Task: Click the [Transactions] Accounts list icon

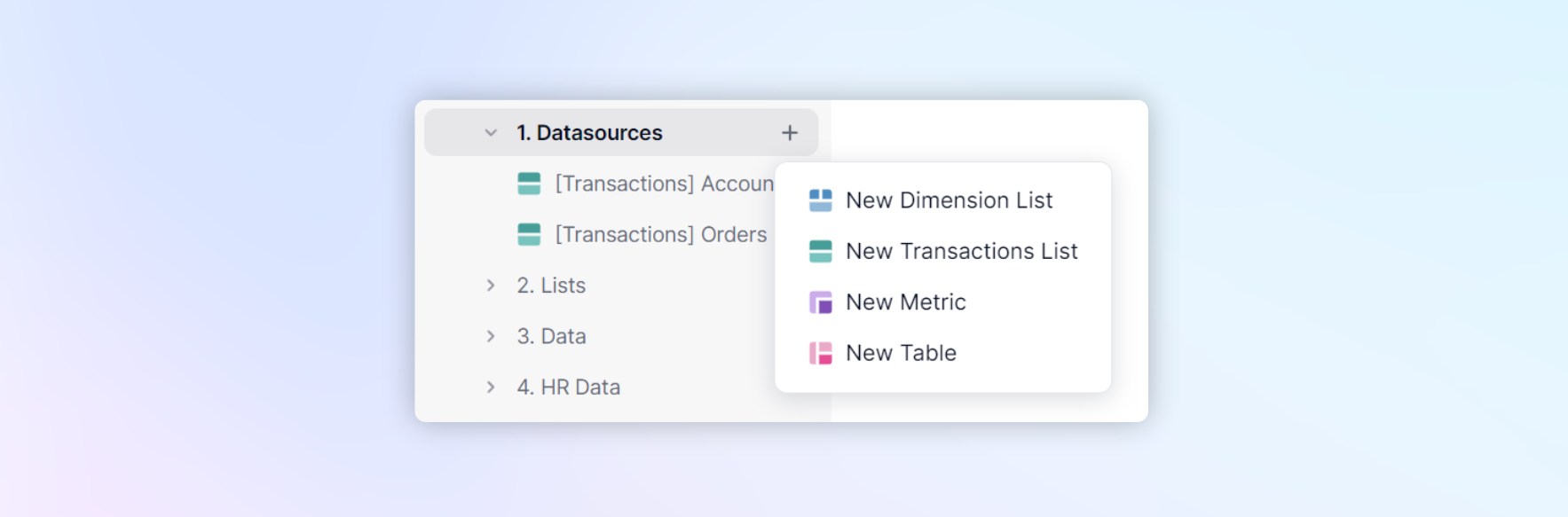Action: click(529, 184)
